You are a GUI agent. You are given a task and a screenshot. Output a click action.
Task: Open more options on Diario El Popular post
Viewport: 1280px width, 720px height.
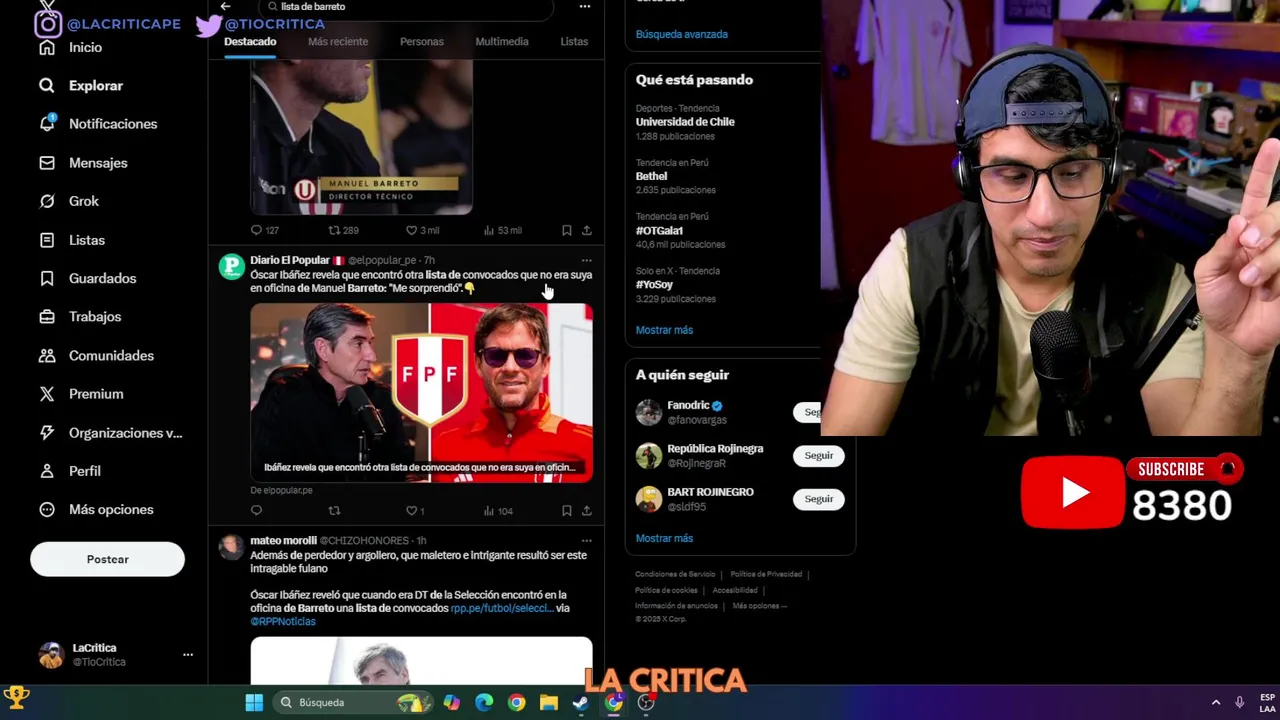586,260
